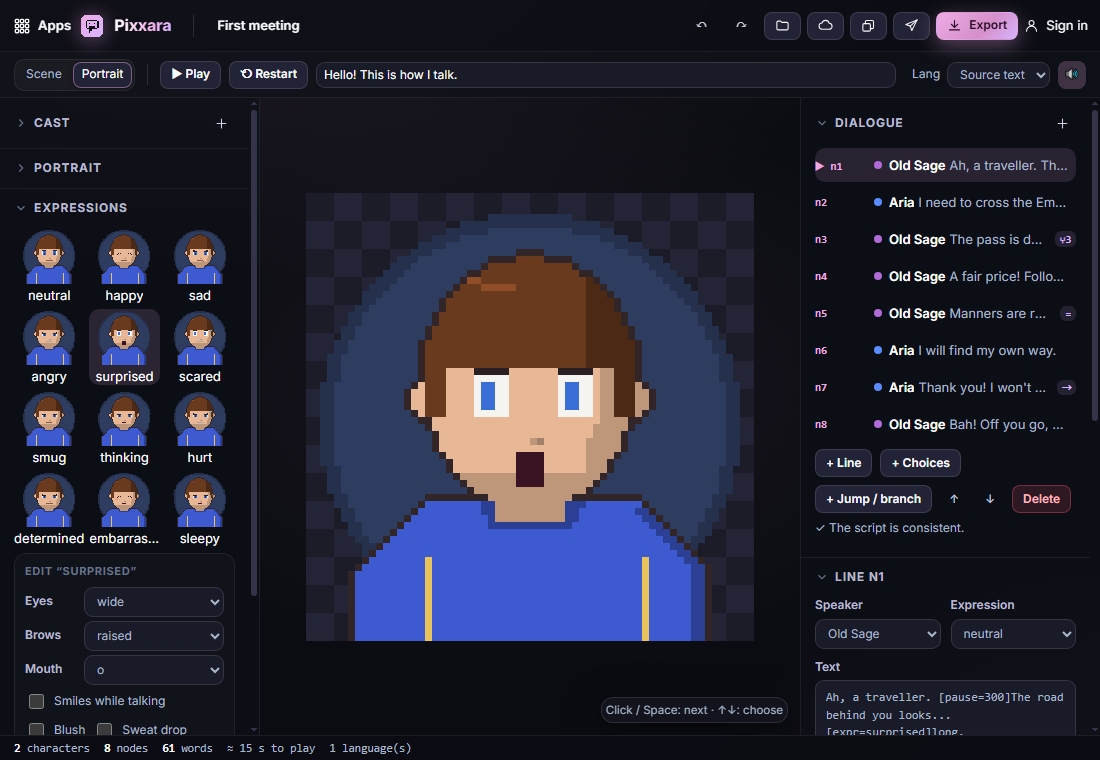Select line n4 A fair price
The width and height of the screenshot is (1100, 760).
[x=945, y=276]
